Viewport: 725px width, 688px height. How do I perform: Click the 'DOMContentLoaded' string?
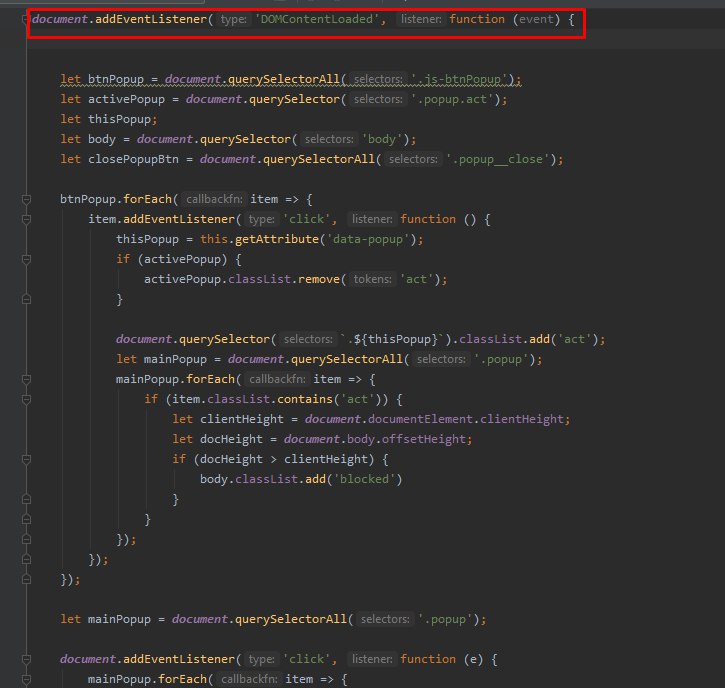click(x=317, y=19)
